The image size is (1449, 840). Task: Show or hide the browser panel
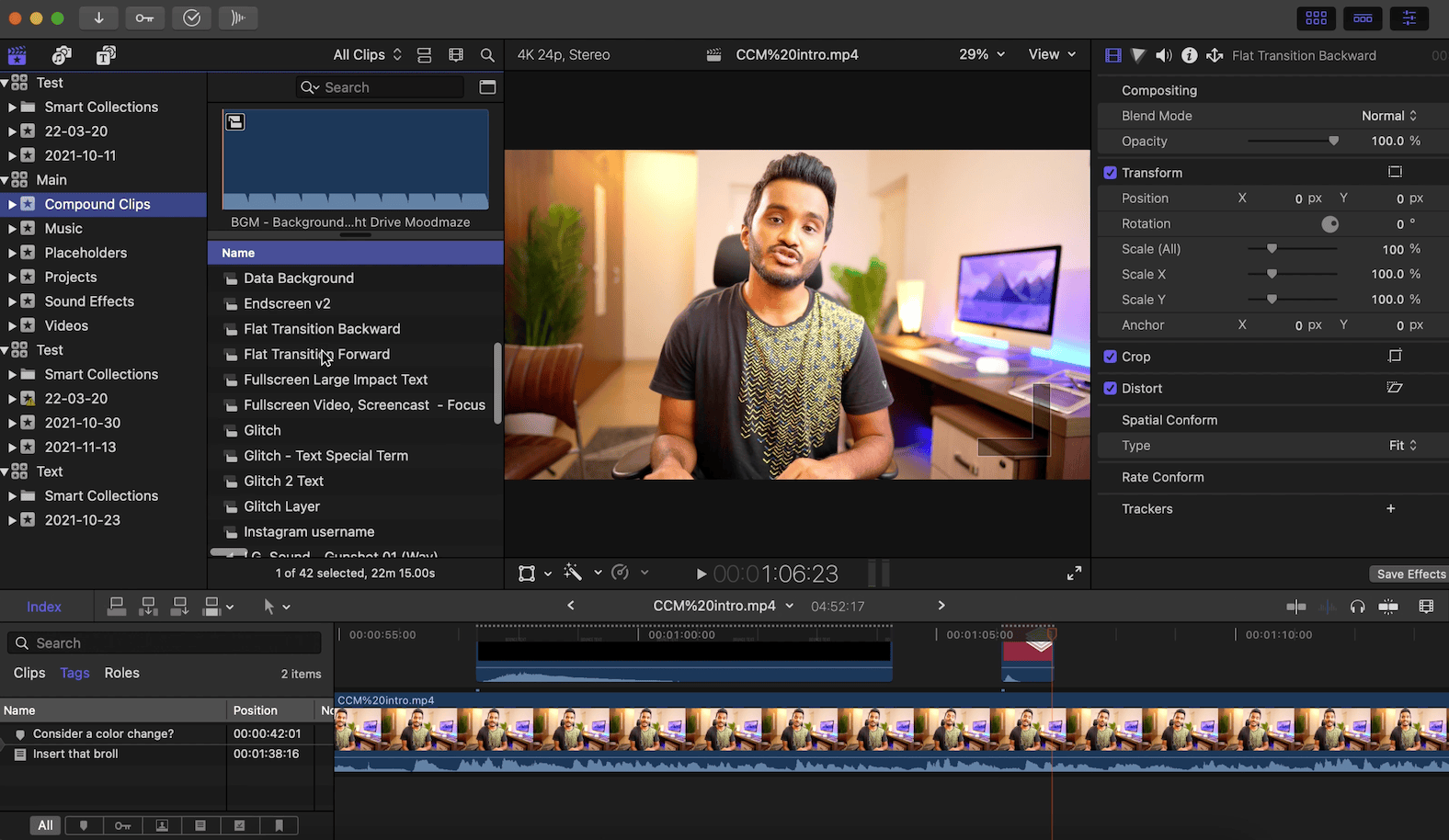pyautogui.click(x=1317, y=18)
